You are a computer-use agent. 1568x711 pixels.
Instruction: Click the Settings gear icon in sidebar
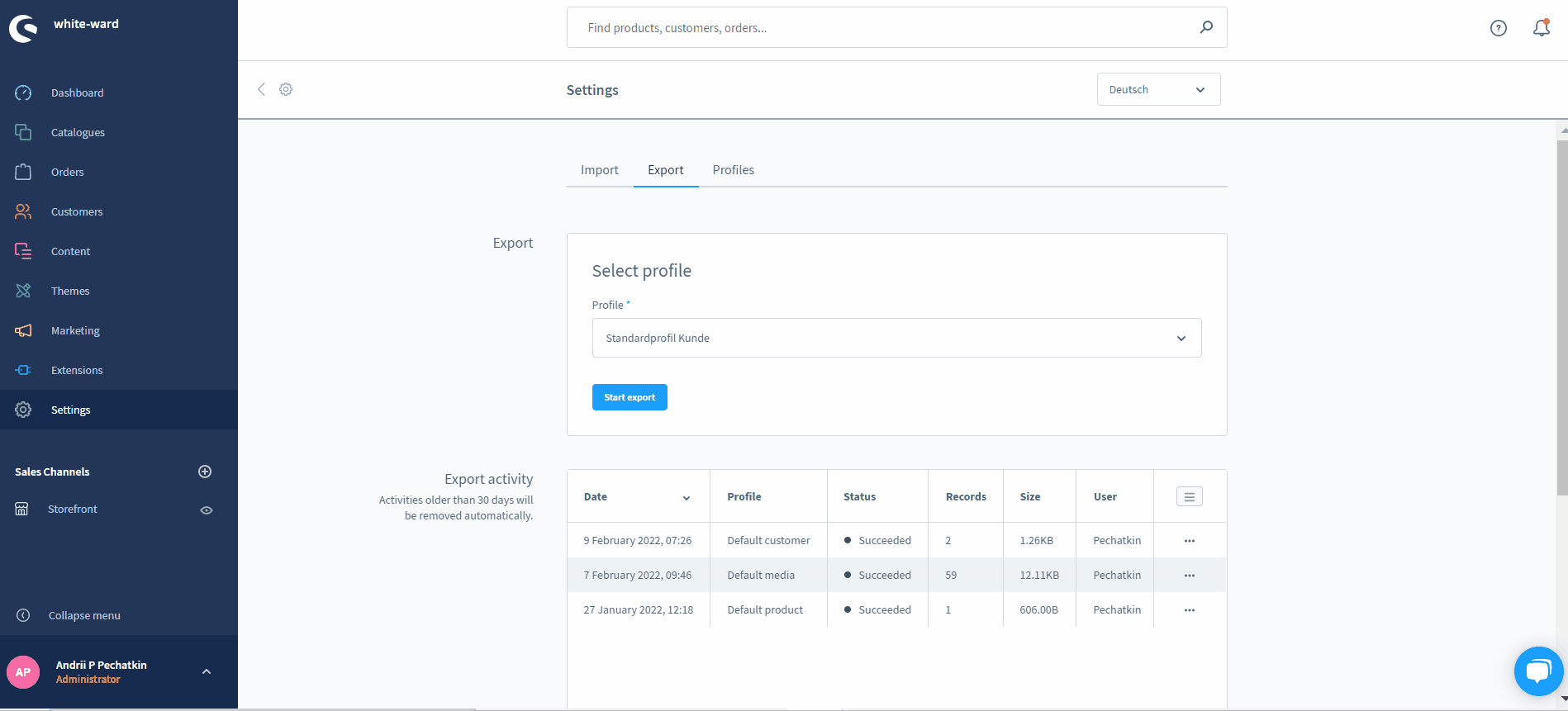click(x=23, y=410)
